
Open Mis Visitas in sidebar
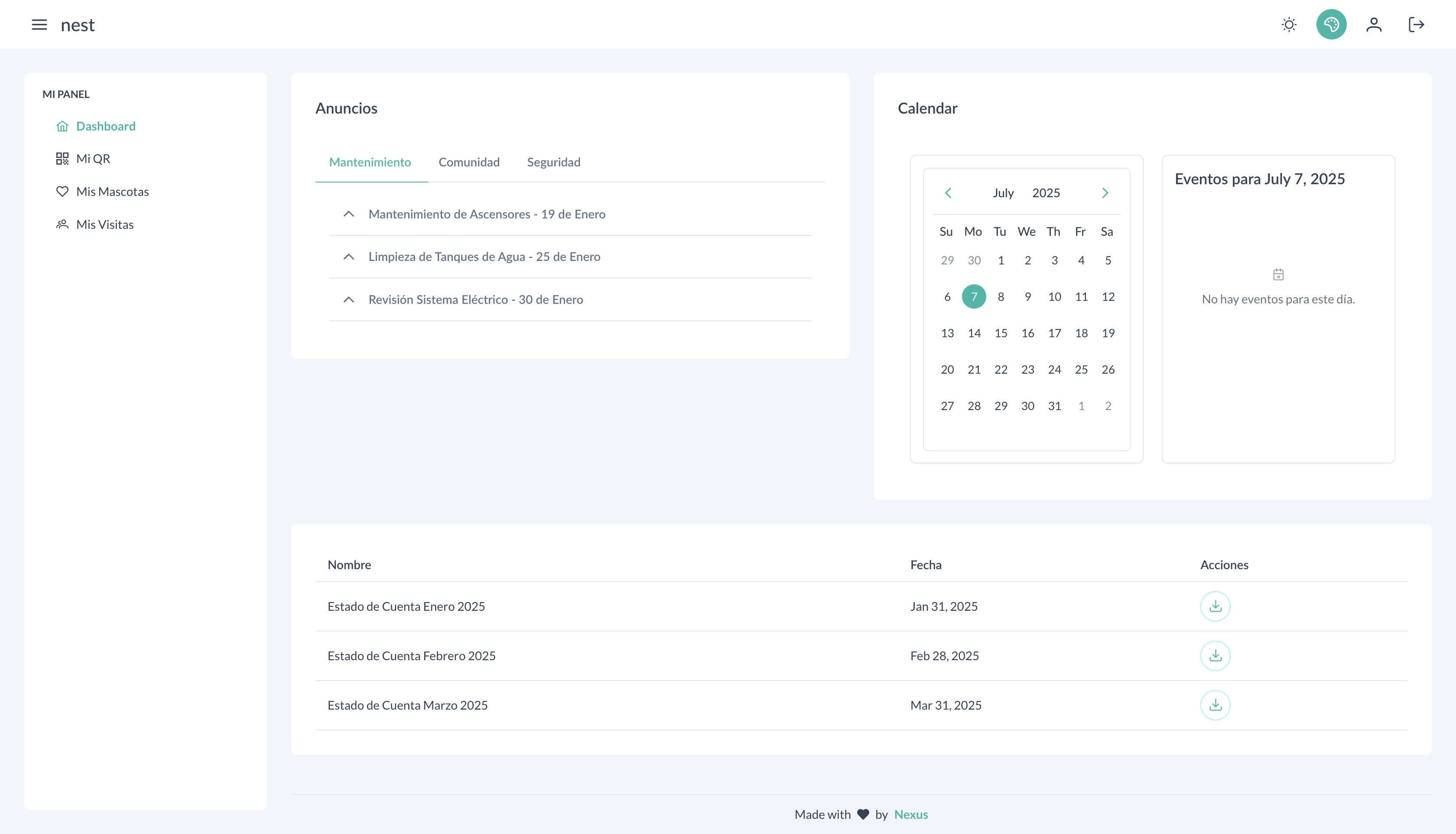[x=105, y=225]
